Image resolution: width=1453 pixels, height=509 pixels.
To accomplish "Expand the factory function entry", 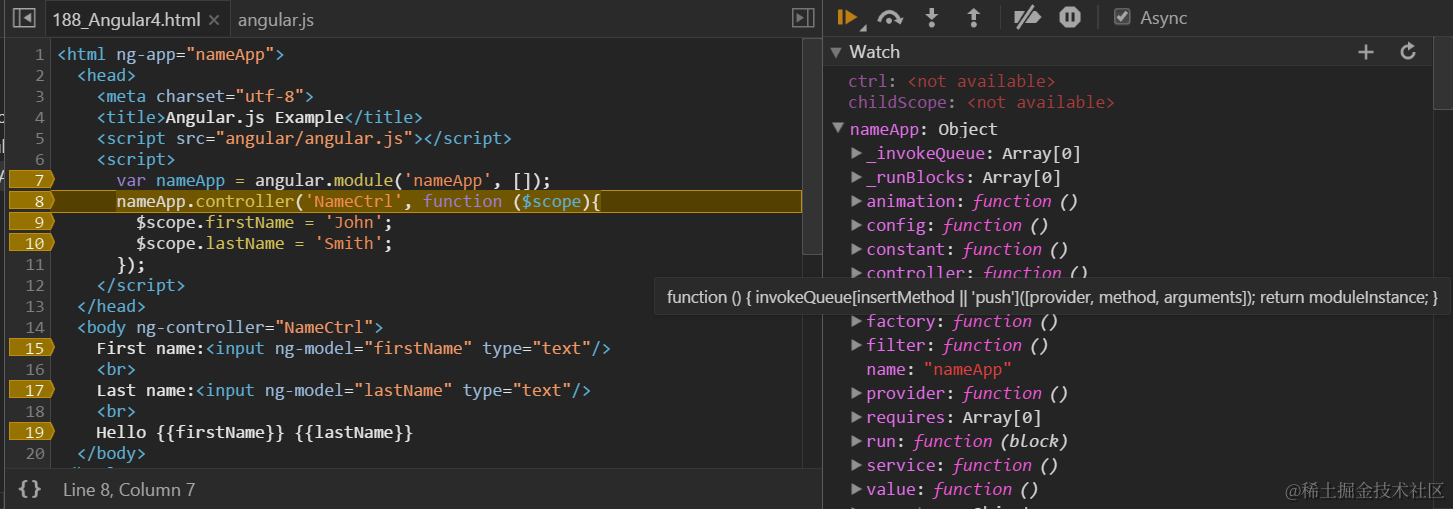I will click(x=856, y=321).
